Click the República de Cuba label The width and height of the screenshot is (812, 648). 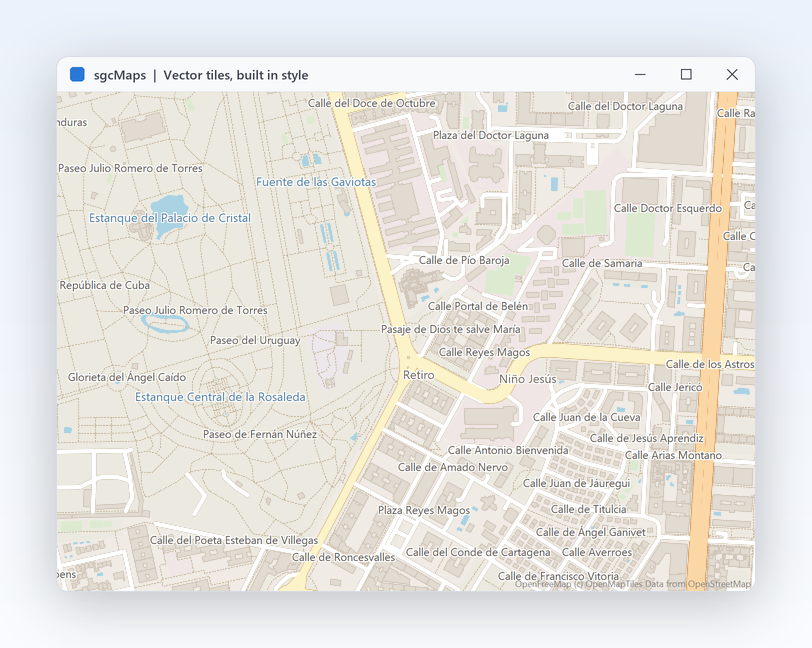click(105, 285)
